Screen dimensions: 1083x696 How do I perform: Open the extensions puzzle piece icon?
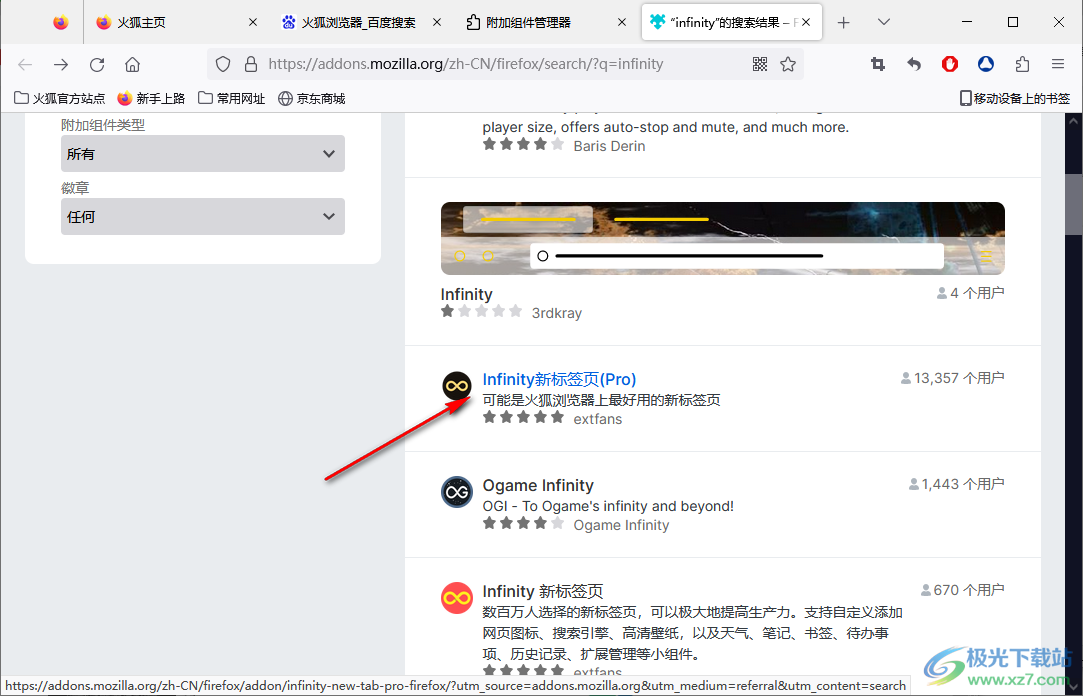tap(1022, 64)
